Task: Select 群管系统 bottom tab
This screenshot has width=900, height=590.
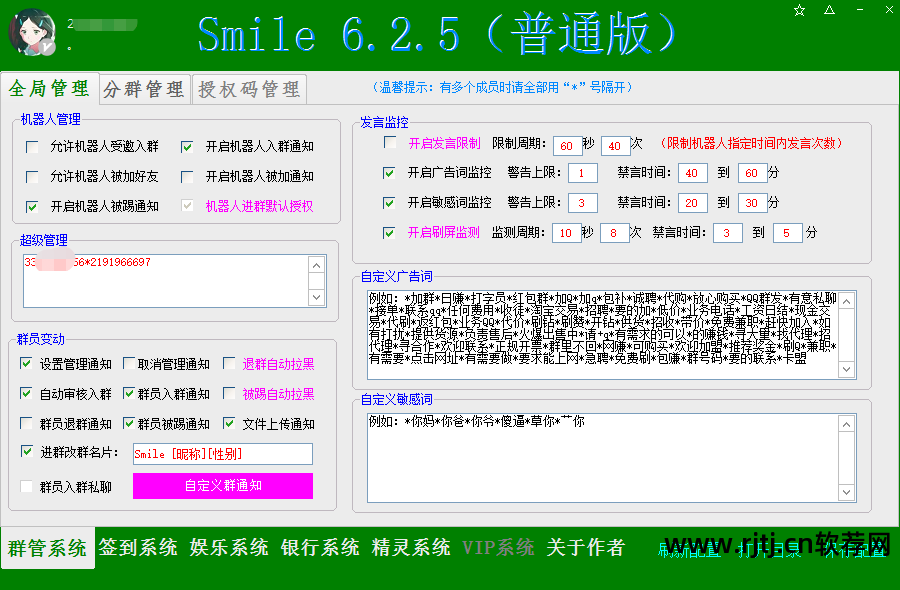Action: click(x=48, y=548)
